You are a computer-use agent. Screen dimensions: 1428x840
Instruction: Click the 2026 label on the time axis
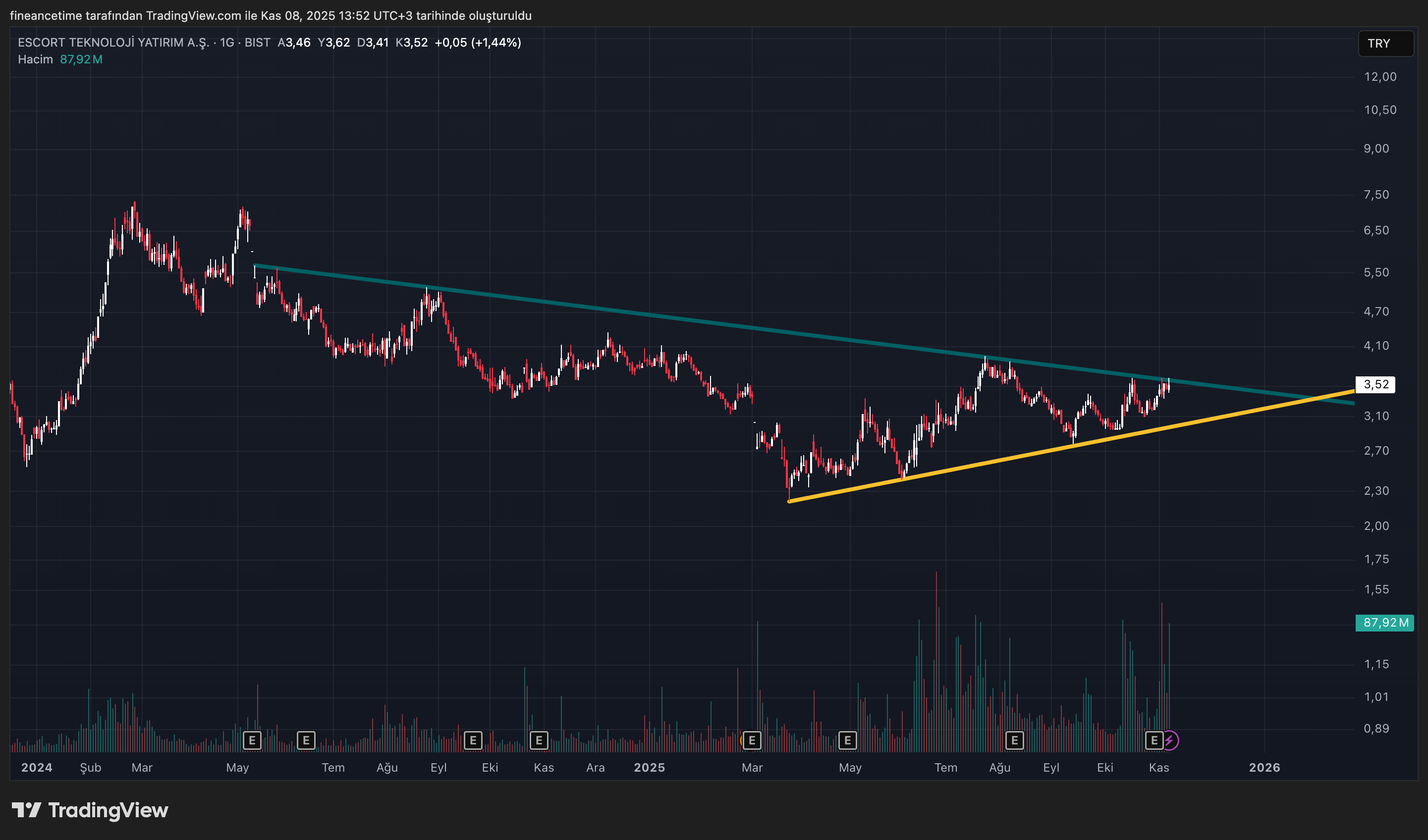coord(1264,768)
